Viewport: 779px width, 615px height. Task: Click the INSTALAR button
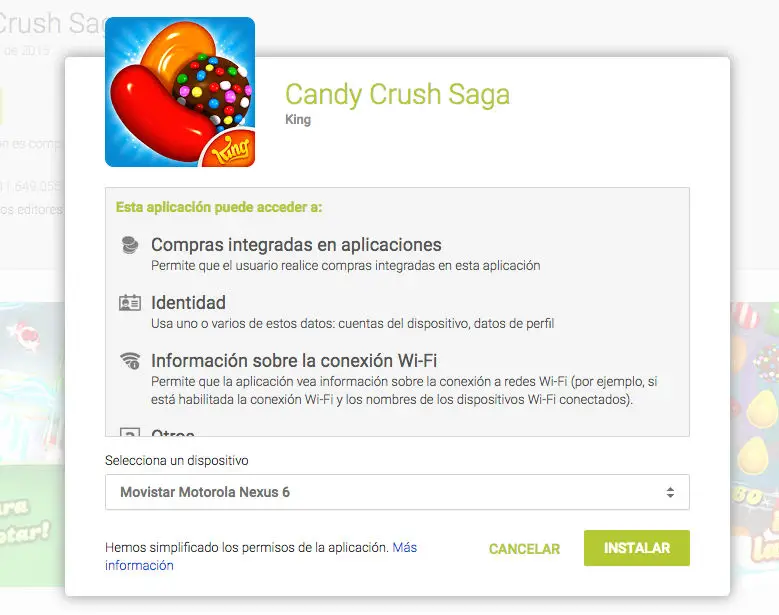tap(637, 548)
